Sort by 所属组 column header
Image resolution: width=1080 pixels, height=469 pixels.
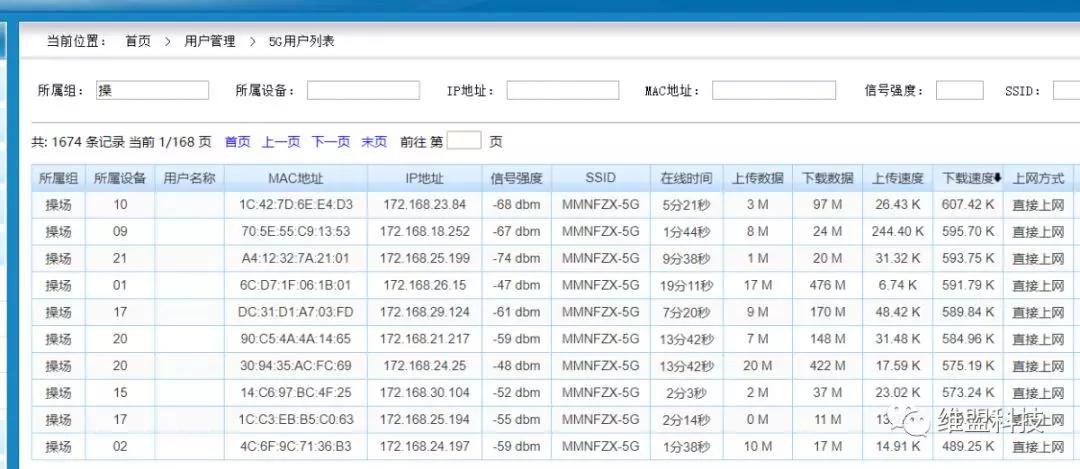pyautogui.click(x=58, y=178)
